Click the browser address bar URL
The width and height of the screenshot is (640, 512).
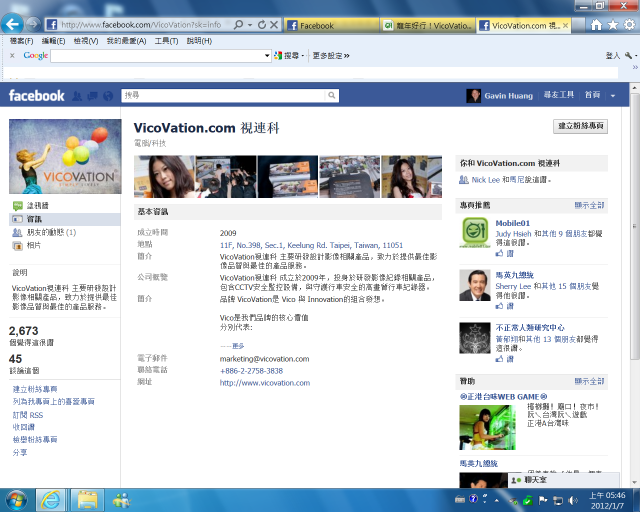tap(141, 25)
